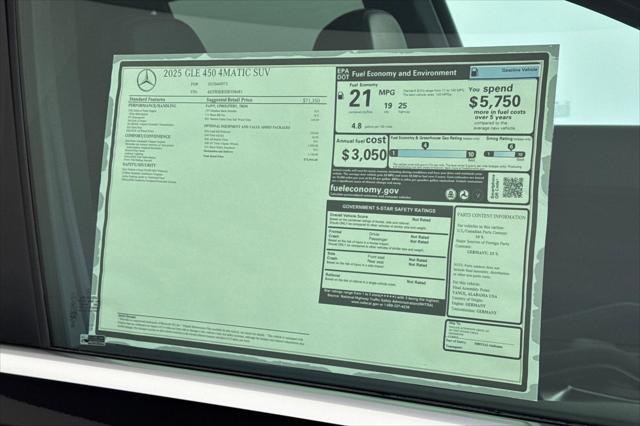640x426 pixels.
Task: Select Government 5-Star Safety Ratings heading
Action: point(389,209)
